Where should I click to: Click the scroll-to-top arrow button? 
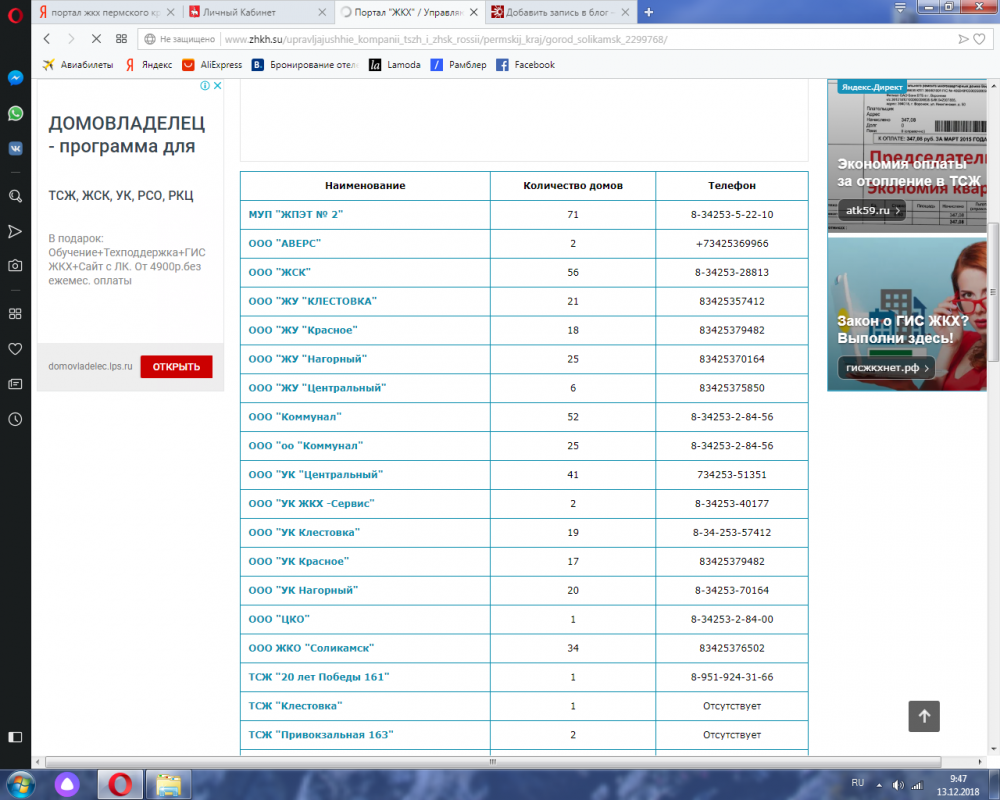click(x=923, y=716)
